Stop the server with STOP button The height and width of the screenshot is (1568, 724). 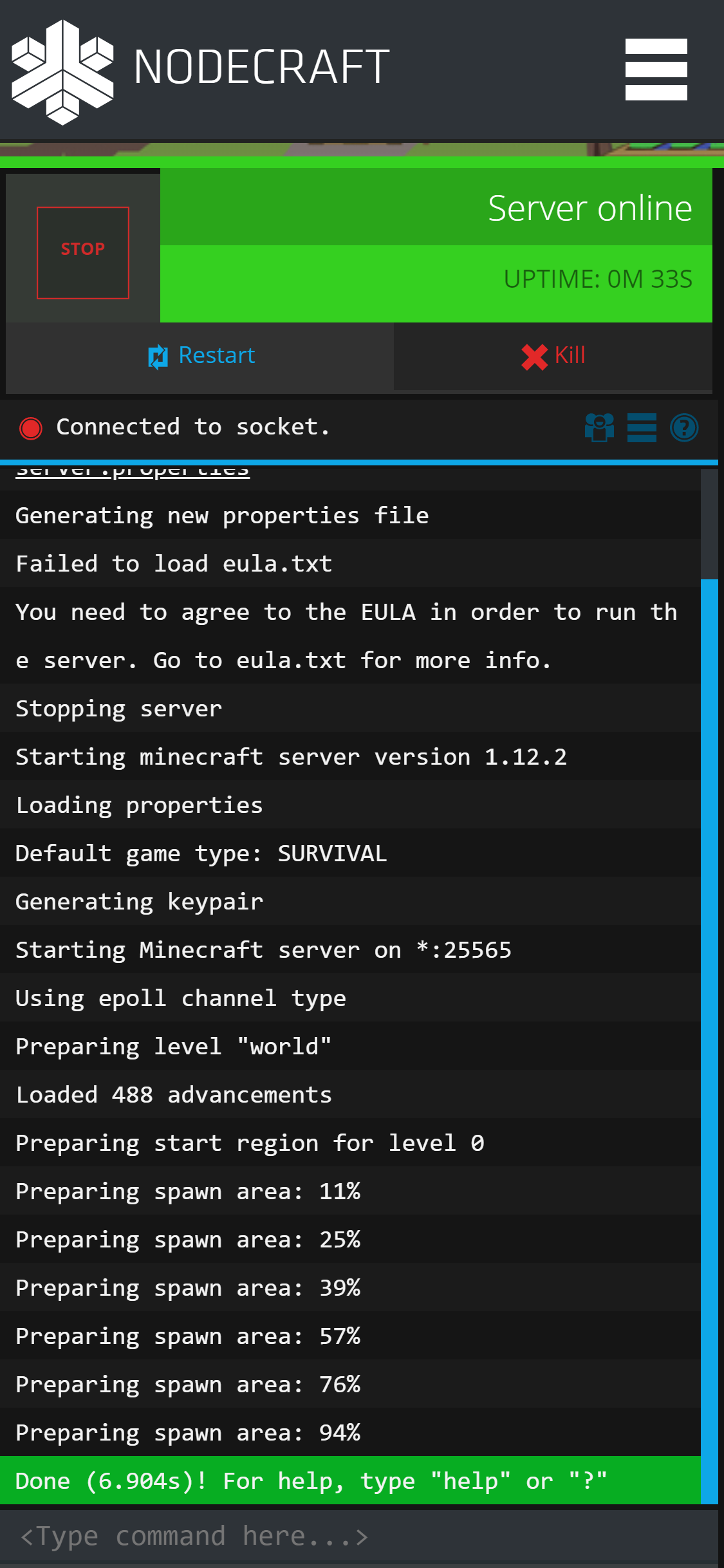point(83,252)
